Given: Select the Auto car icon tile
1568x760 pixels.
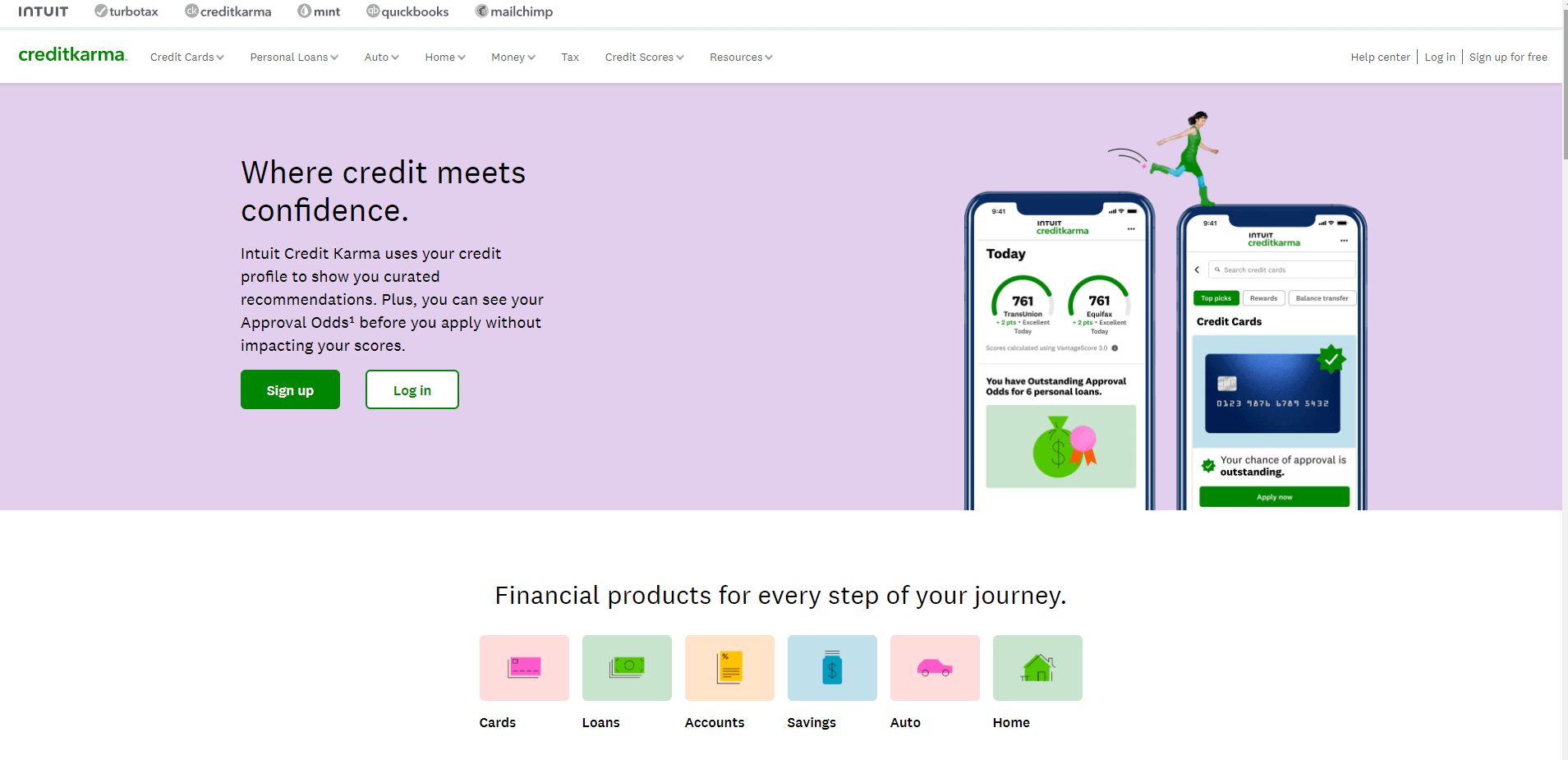Looking at the screenshot, I should click(x=935, y=667).
